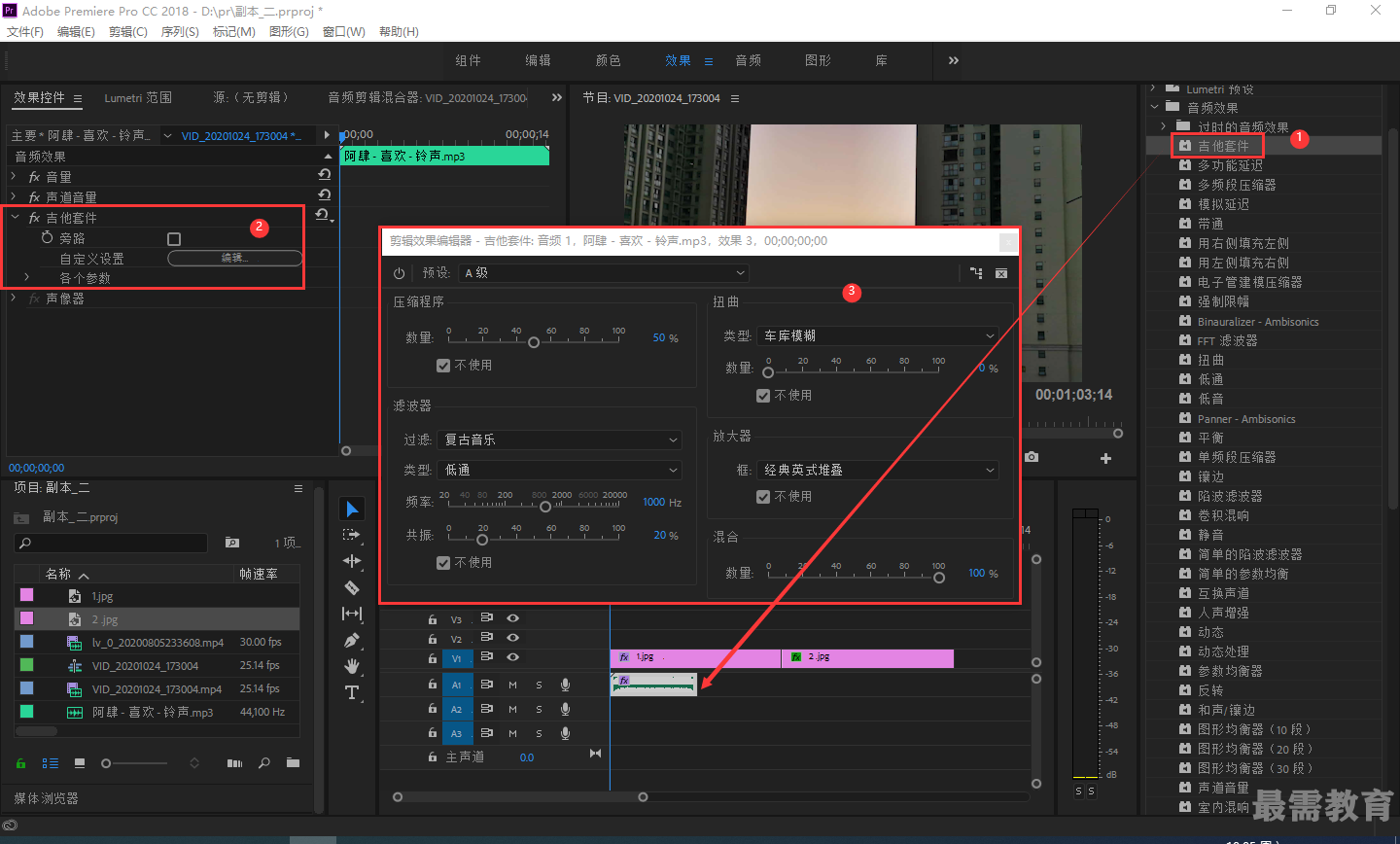This screenshot has height=844, width=1400.
Task: Click the delete preset icon in effect editor
Action: [1001, 273]
